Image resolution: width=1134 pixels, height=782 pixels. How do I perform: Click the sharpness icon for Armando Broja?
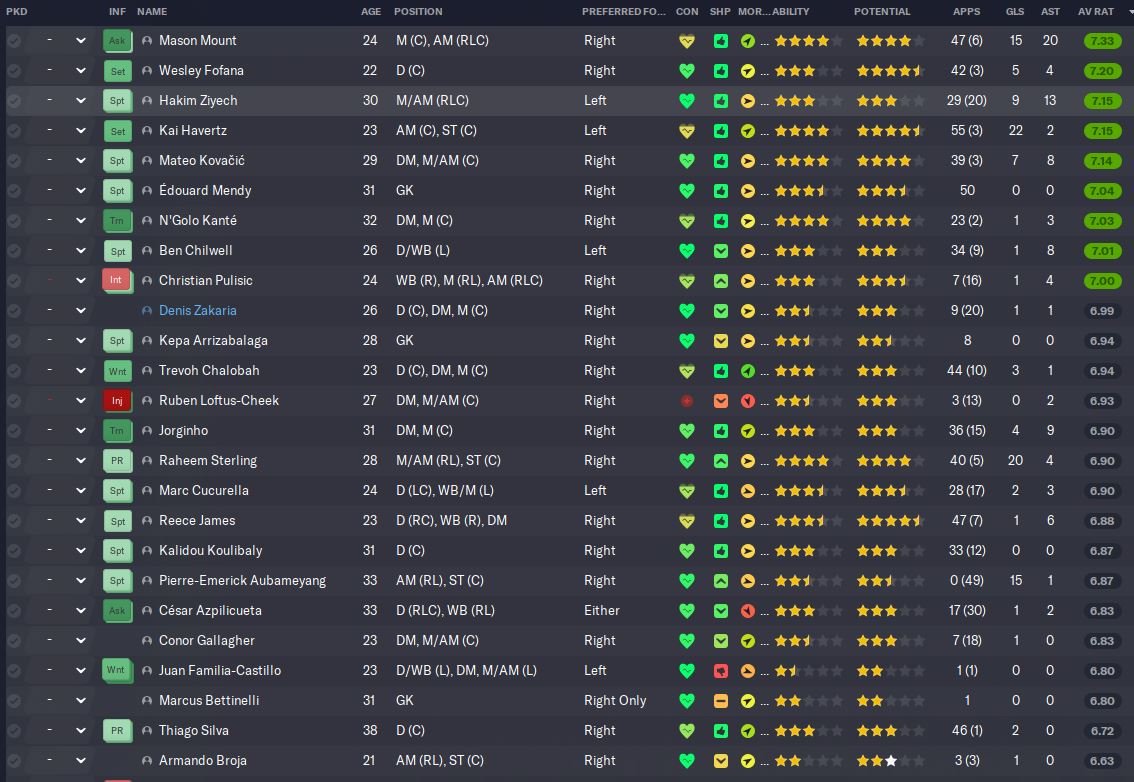721,761
